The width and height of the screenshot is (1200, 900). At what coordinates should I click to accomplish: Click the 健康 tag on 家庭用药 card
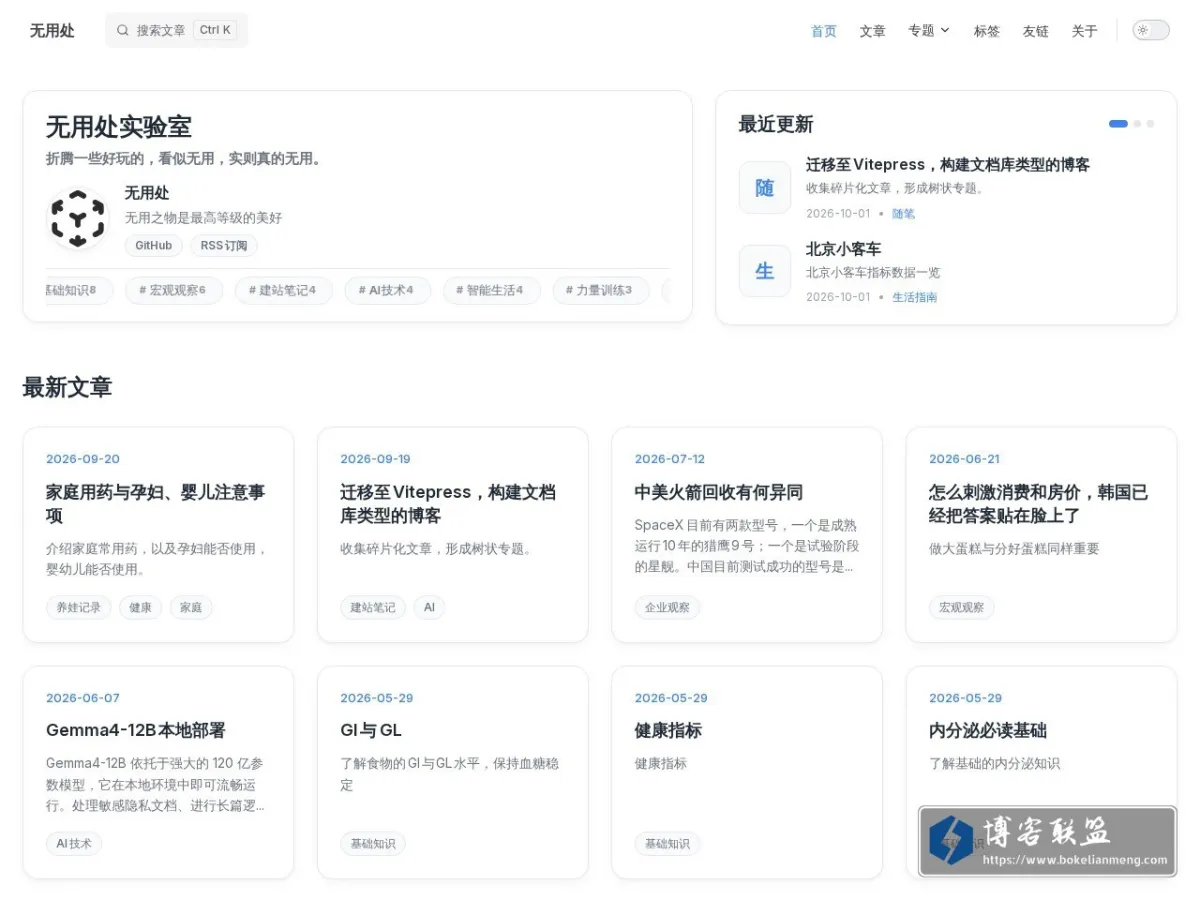(x=140, y=607)
